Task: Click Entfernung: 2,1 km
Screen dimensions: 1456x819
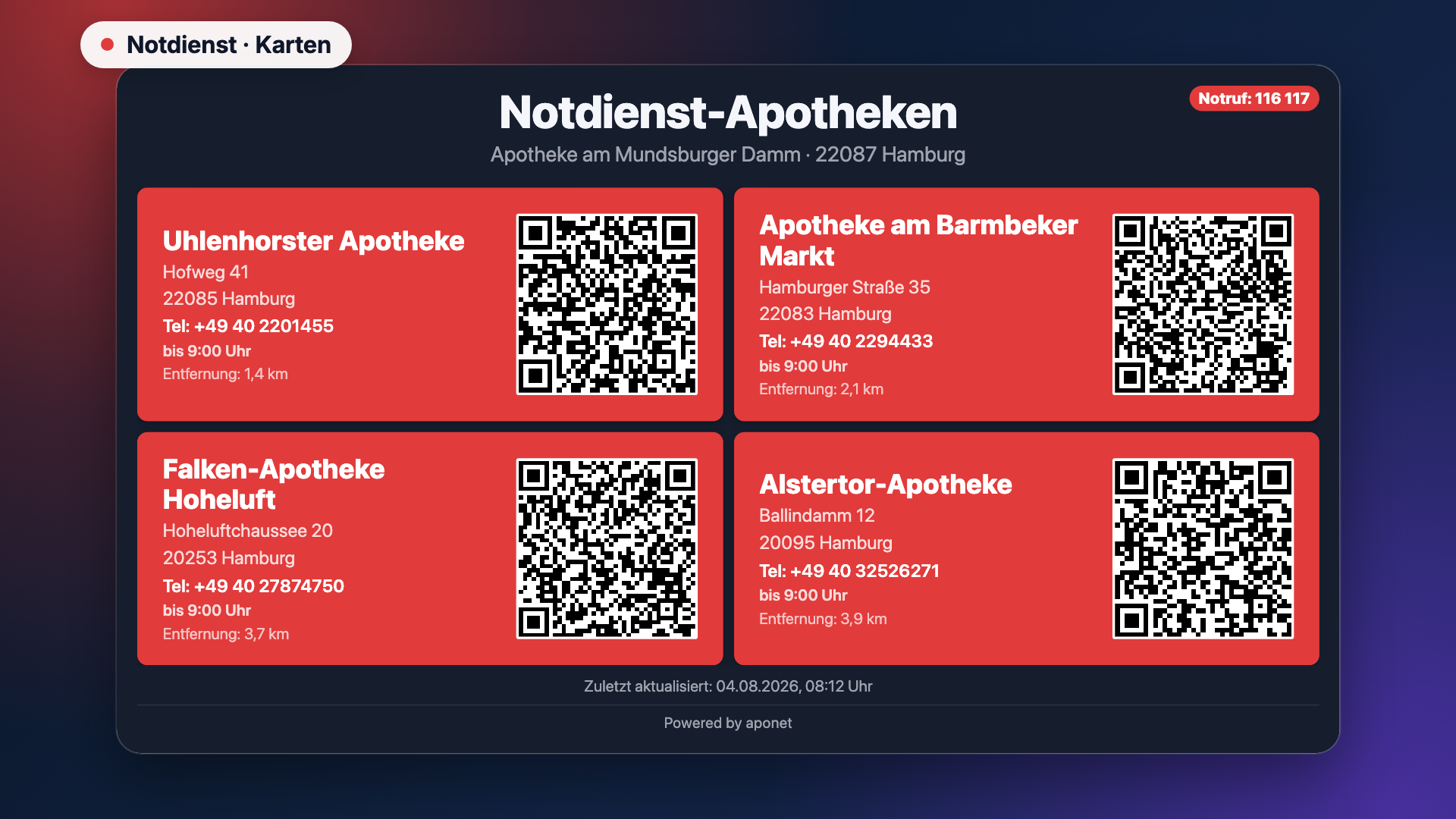Action: point(821,389)
